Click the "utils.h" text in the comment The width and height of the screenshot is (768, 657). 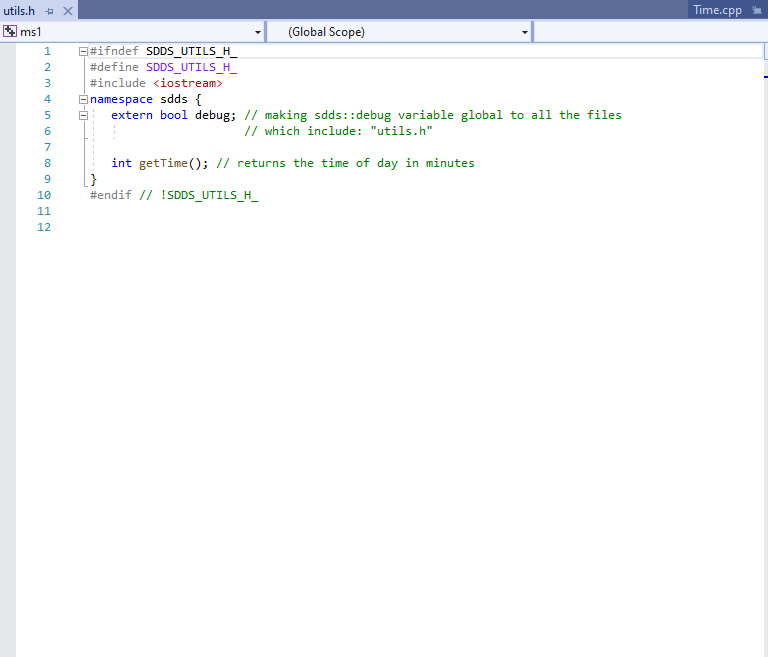pyautogui.click(x=402, y=131)
